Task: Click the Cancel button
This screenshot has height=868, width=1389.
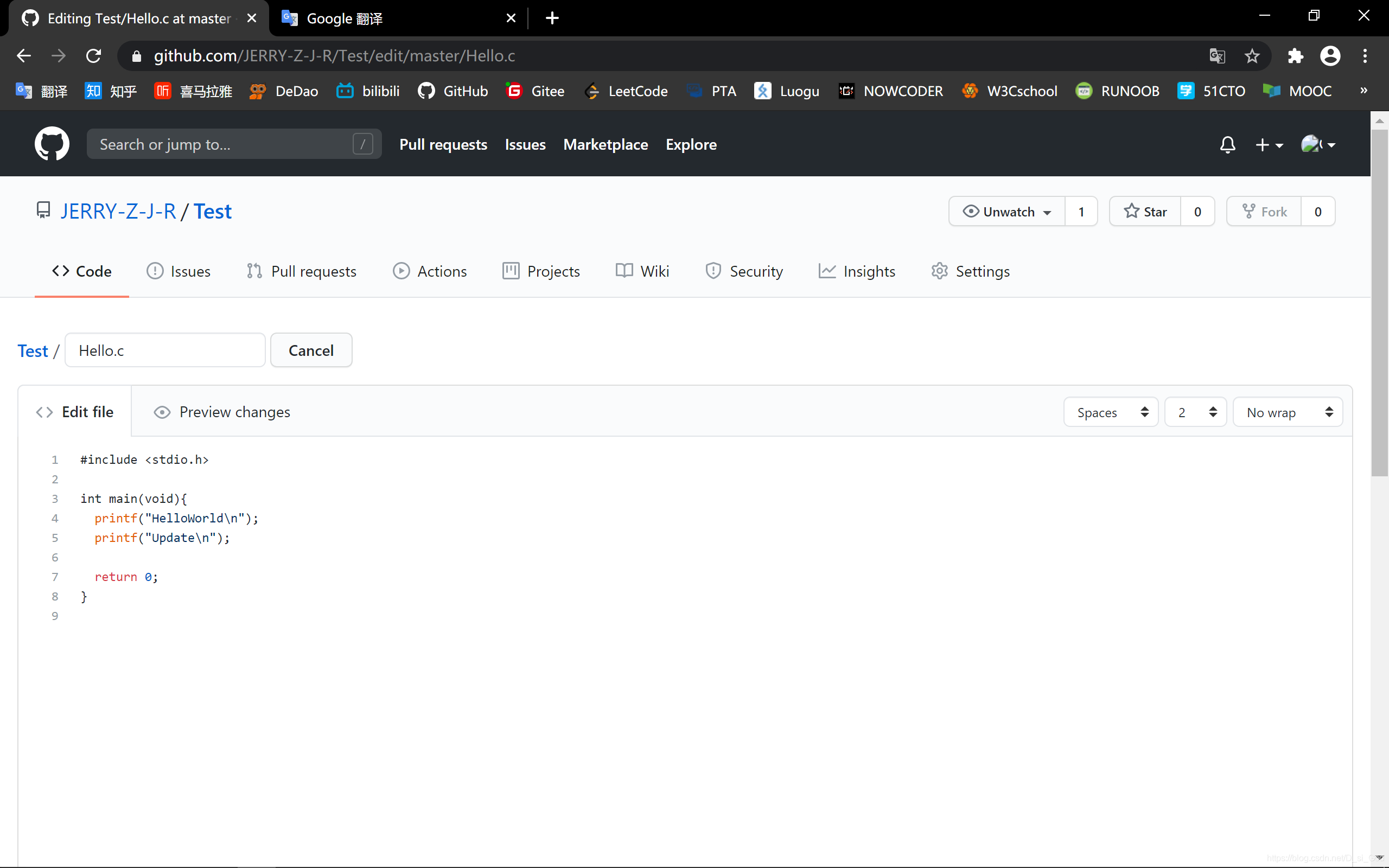Action: point(311,350)
